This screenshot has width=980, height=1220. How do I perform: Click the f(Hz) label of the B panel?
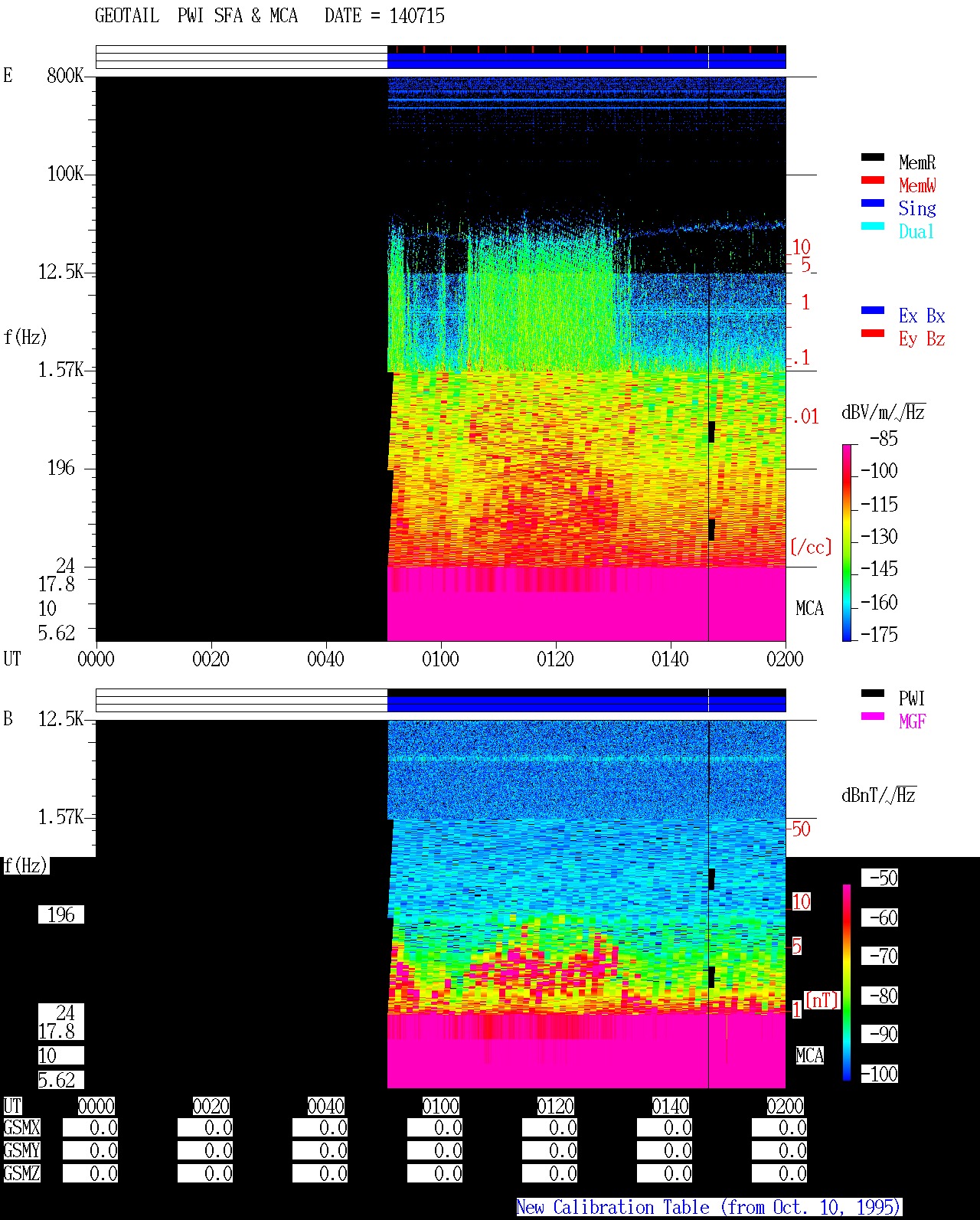tap(25, 866)
